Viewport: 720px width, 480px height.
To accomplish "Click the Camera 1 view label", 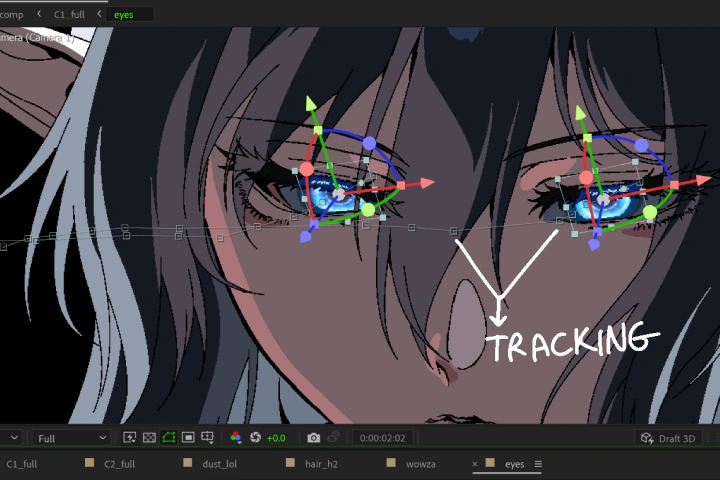I will tap(38, 37).
